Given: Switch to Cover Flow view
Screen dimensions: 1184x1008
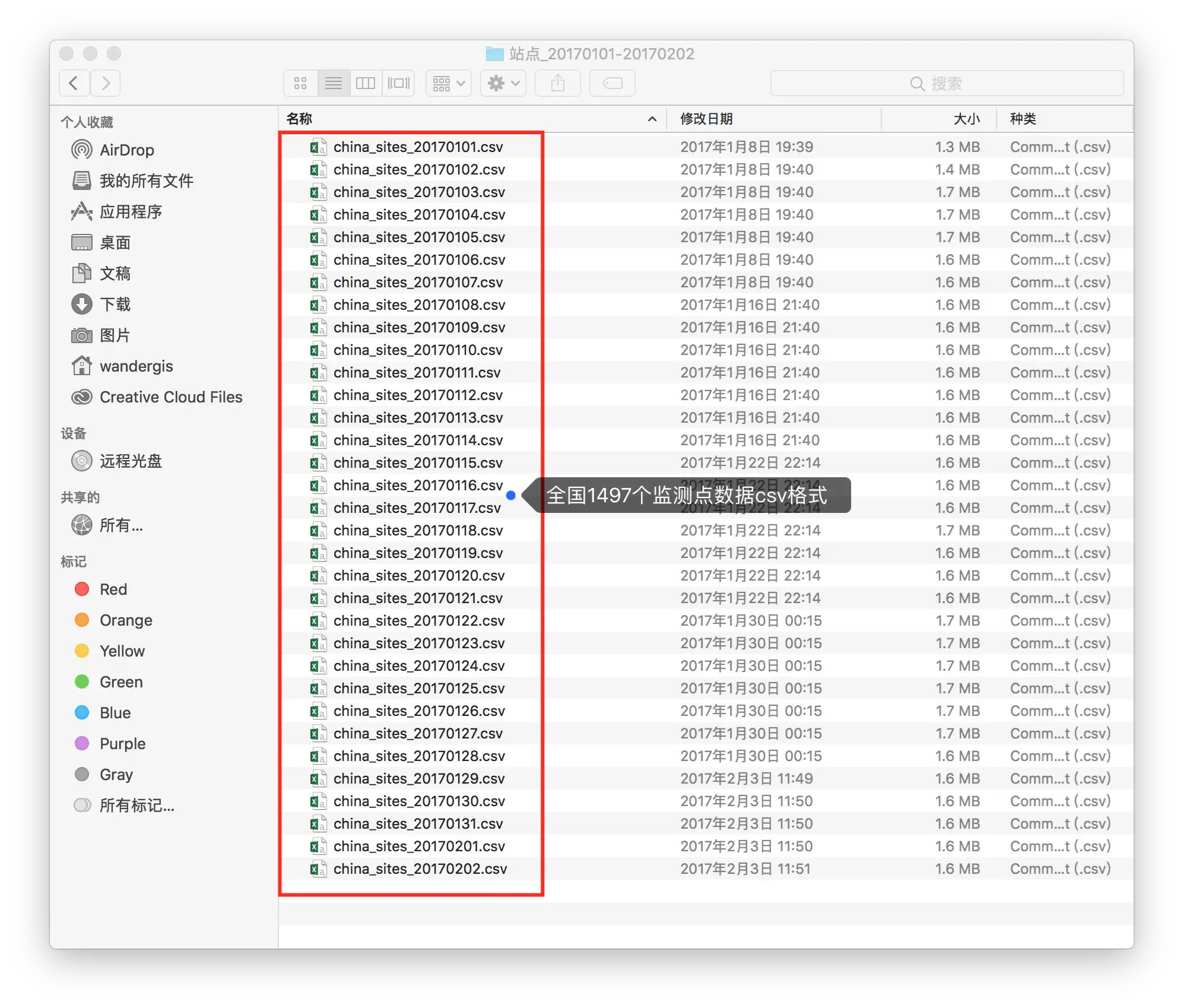Looking at the screenshot, I should pos(398,83).
